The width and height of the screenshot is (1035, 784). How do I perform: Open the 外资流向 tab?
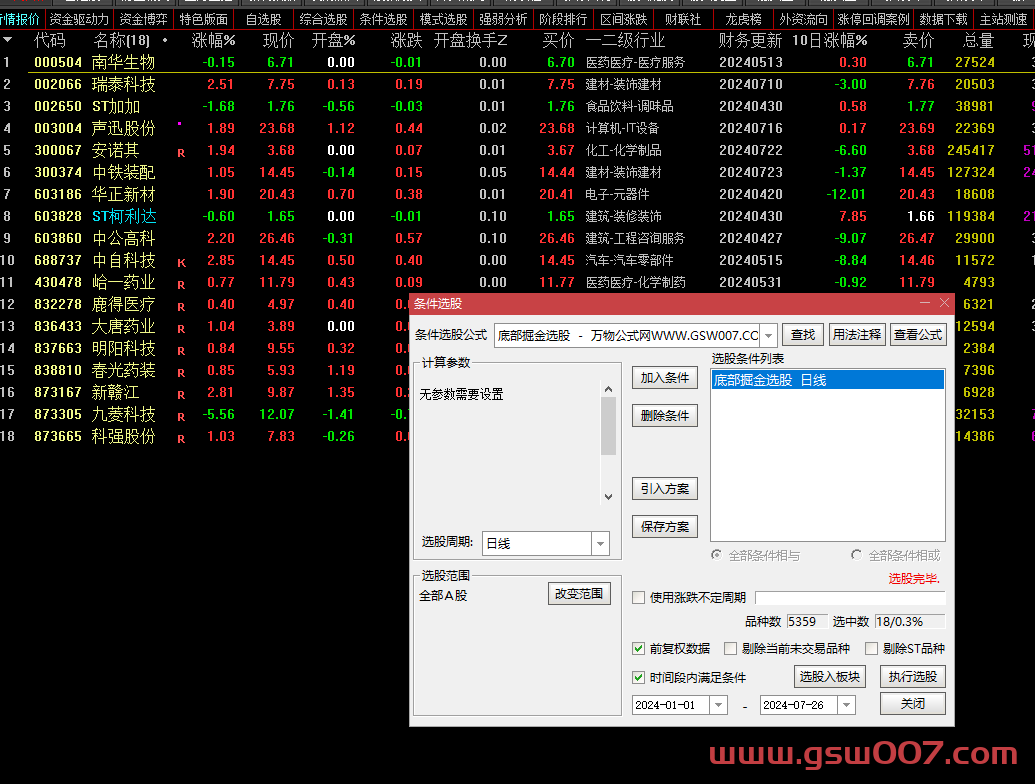803,20
